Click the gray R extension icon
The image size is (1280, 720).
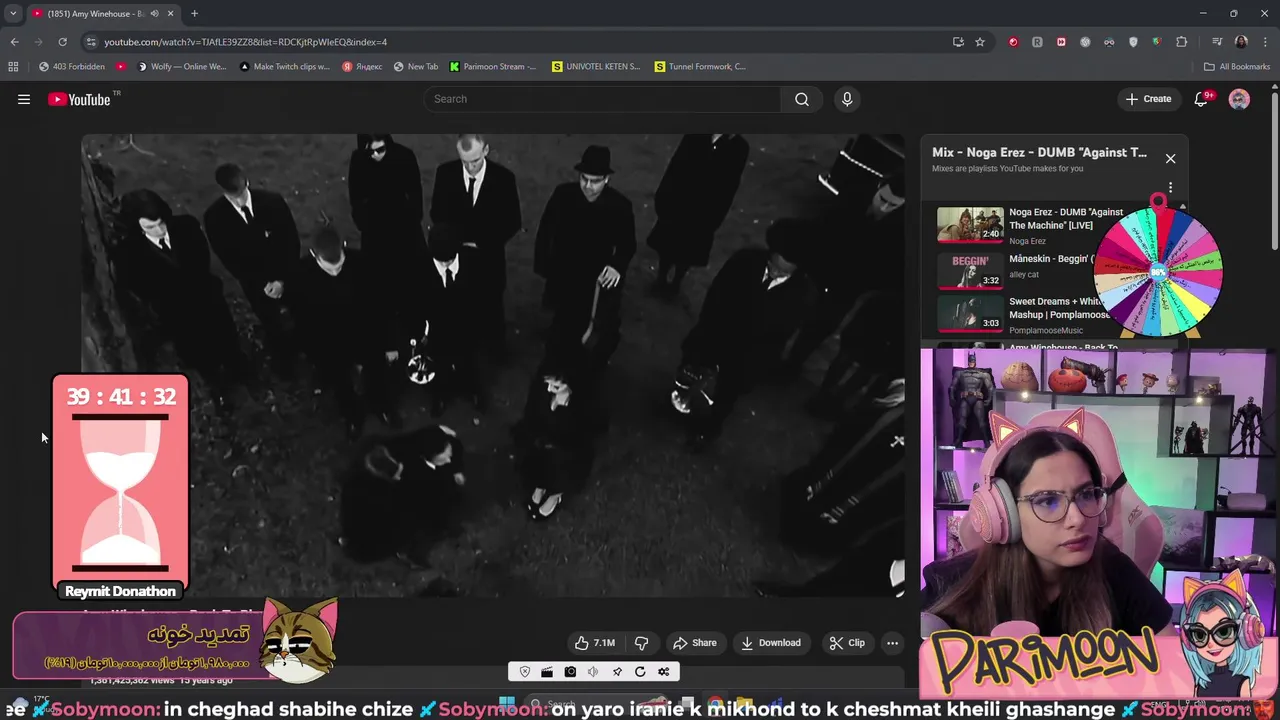coord(1037,42)
